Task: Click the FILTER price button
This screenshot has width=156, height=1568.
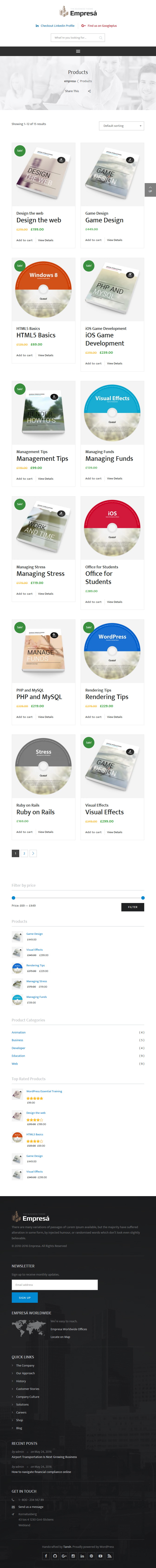Action: pyautogui.click(x=132, y=907)
